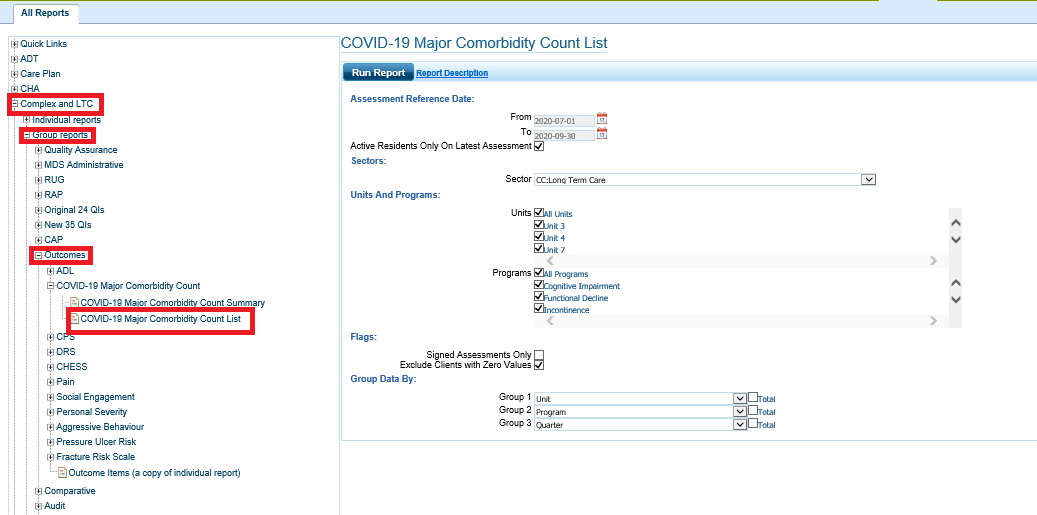The height and width of the screenshot is (515, 1037).
Task: Expand the Quality Assurance tree node
Action: tap(39, 150)
